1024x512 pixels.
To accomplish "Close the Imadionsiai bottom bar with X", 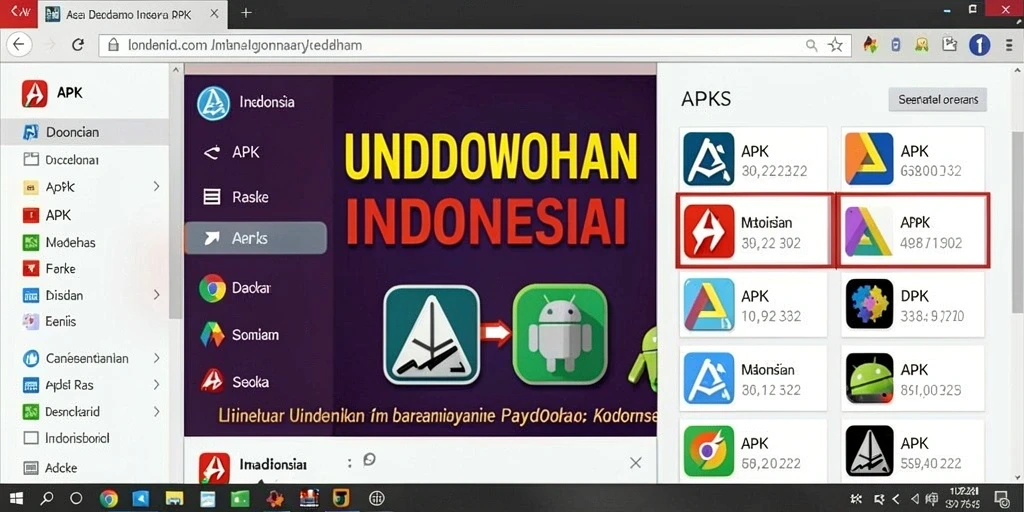I will tap(635, 463).
